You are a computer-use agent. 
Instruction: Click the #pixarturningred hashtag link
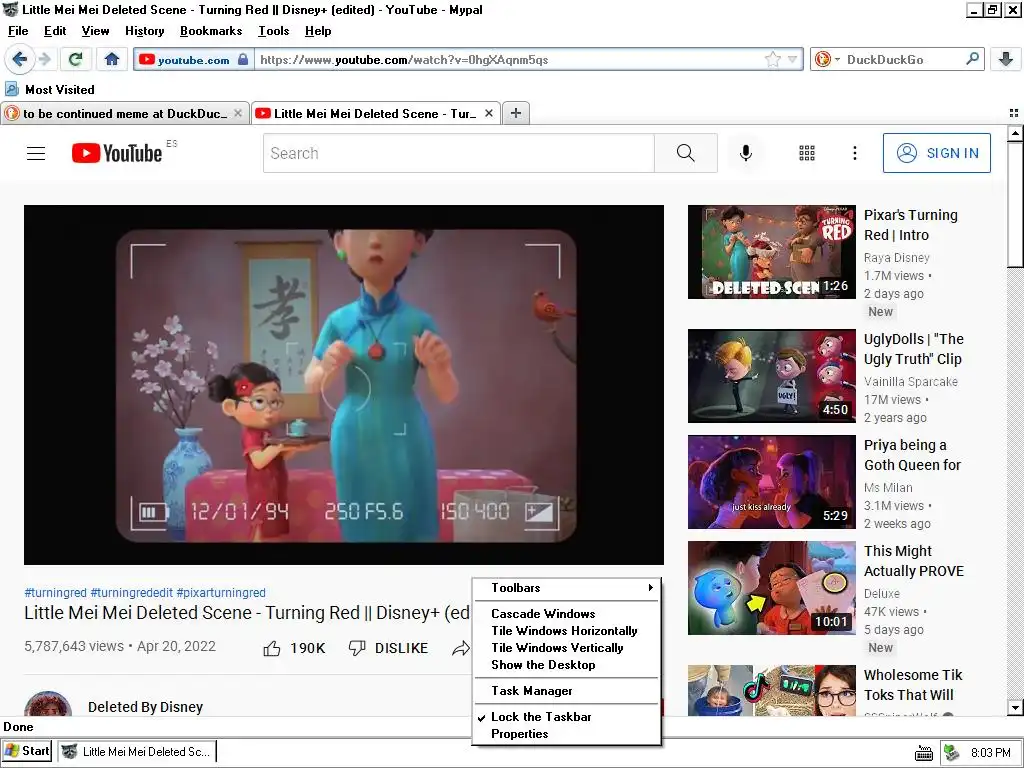(x=221, y=593)
